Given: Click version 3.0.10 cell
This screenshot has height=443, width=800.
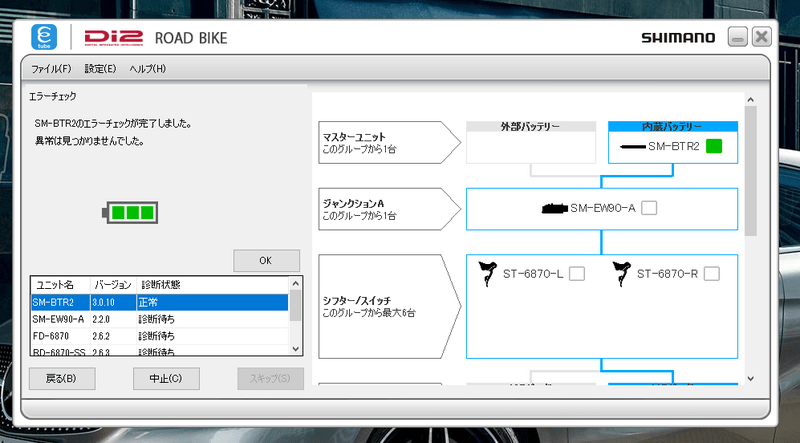Looking at the screenshot, I should 113,302.
